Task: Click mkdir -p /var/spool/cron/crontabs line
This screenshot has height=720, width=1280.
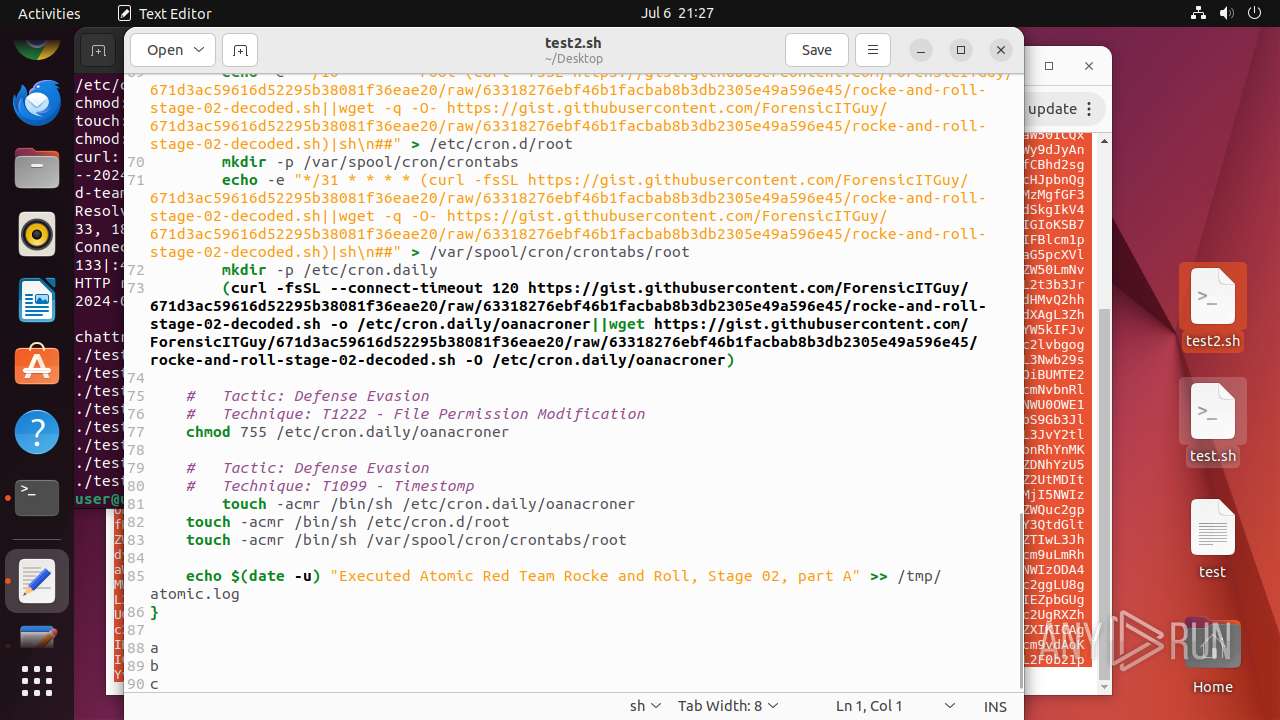Action: [370, 162]
